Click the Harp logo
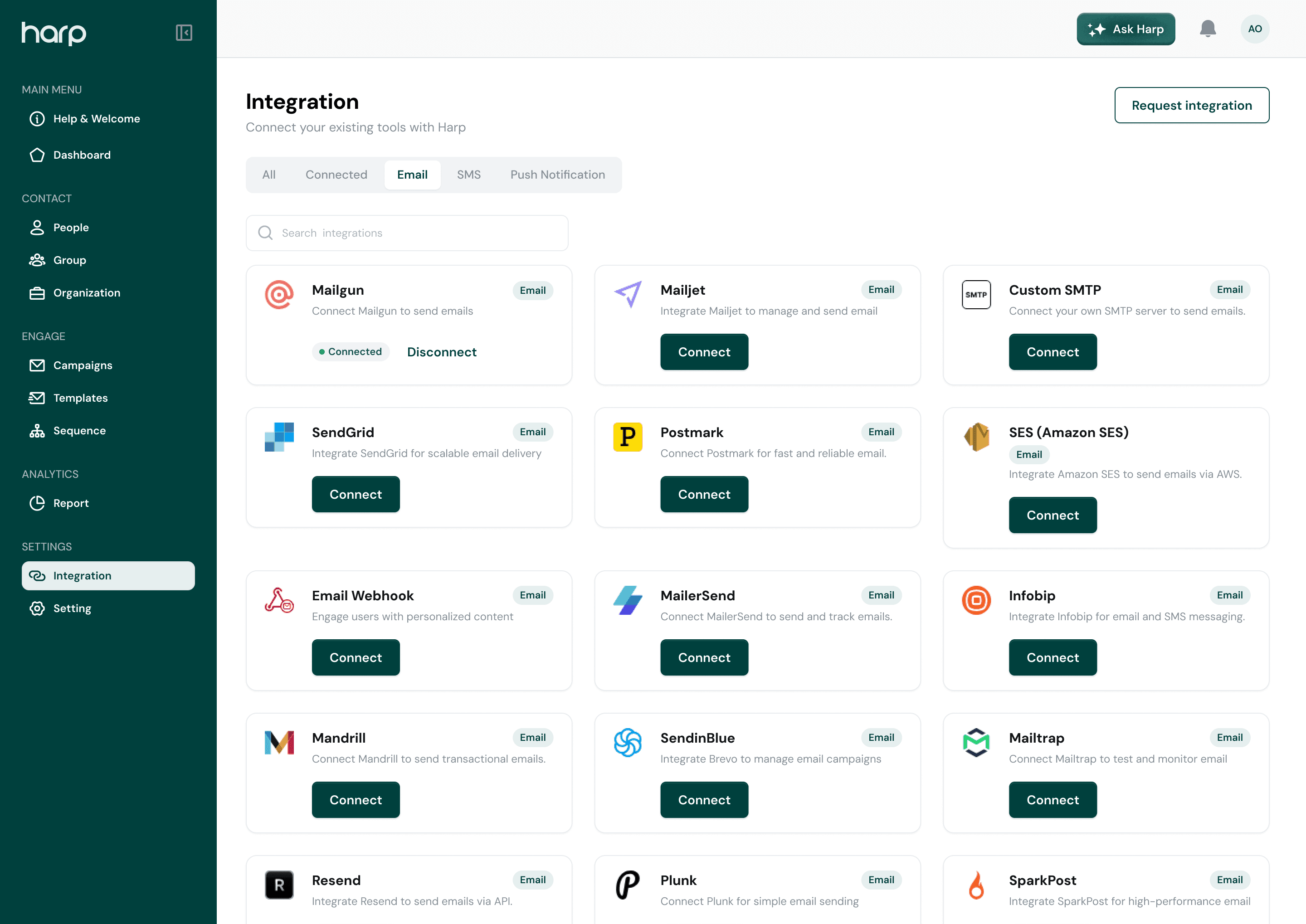 click(x=54, y=33)
